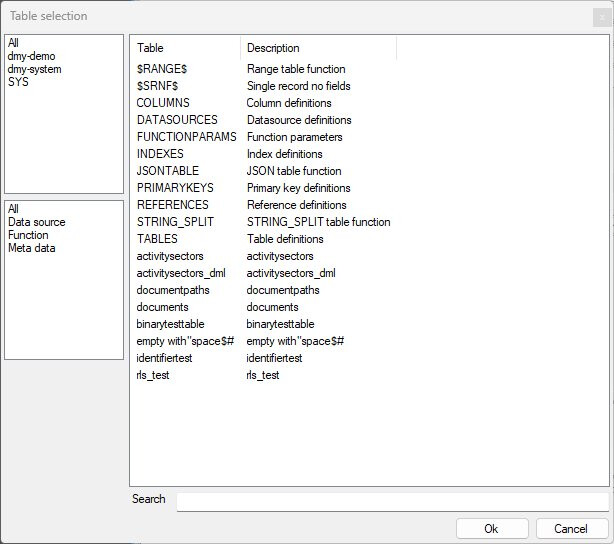Select dmy-system in the source list
614x544 pixels.
tap(35, 69)
